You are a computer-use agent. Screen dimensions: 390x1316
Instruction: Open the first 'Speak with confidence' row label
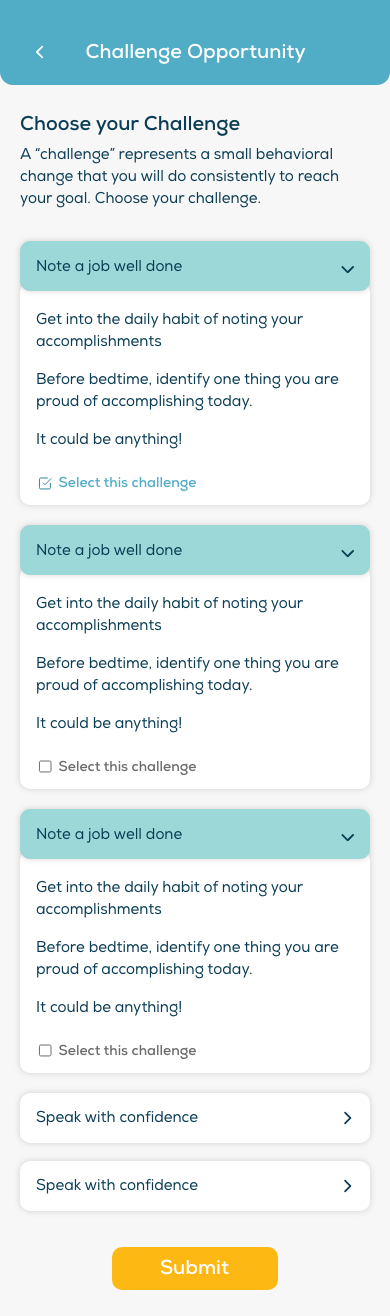[x=117, y=1117]
